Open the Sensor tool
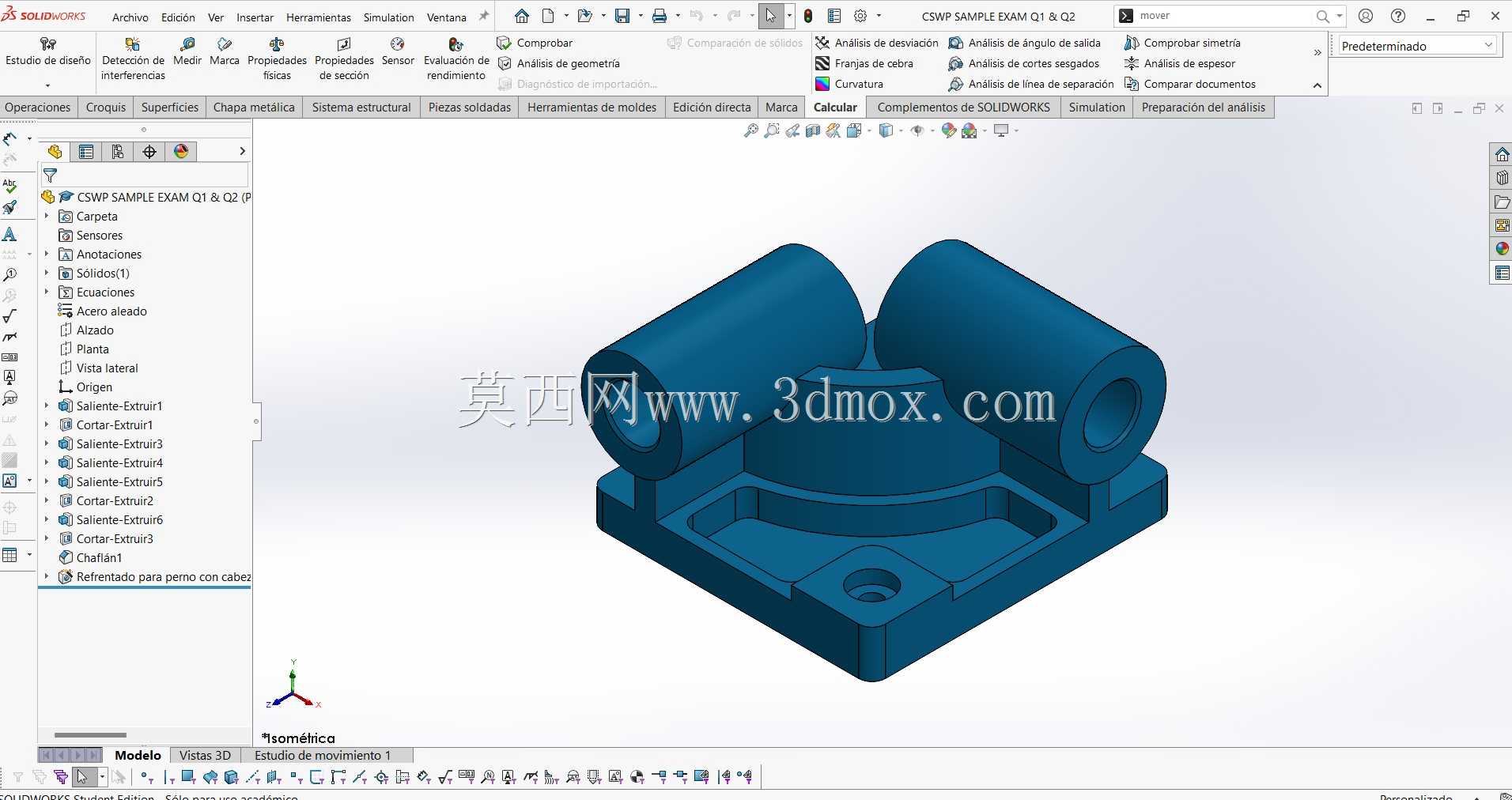Viewport: 1512px width, 800px height. (398, 51)
